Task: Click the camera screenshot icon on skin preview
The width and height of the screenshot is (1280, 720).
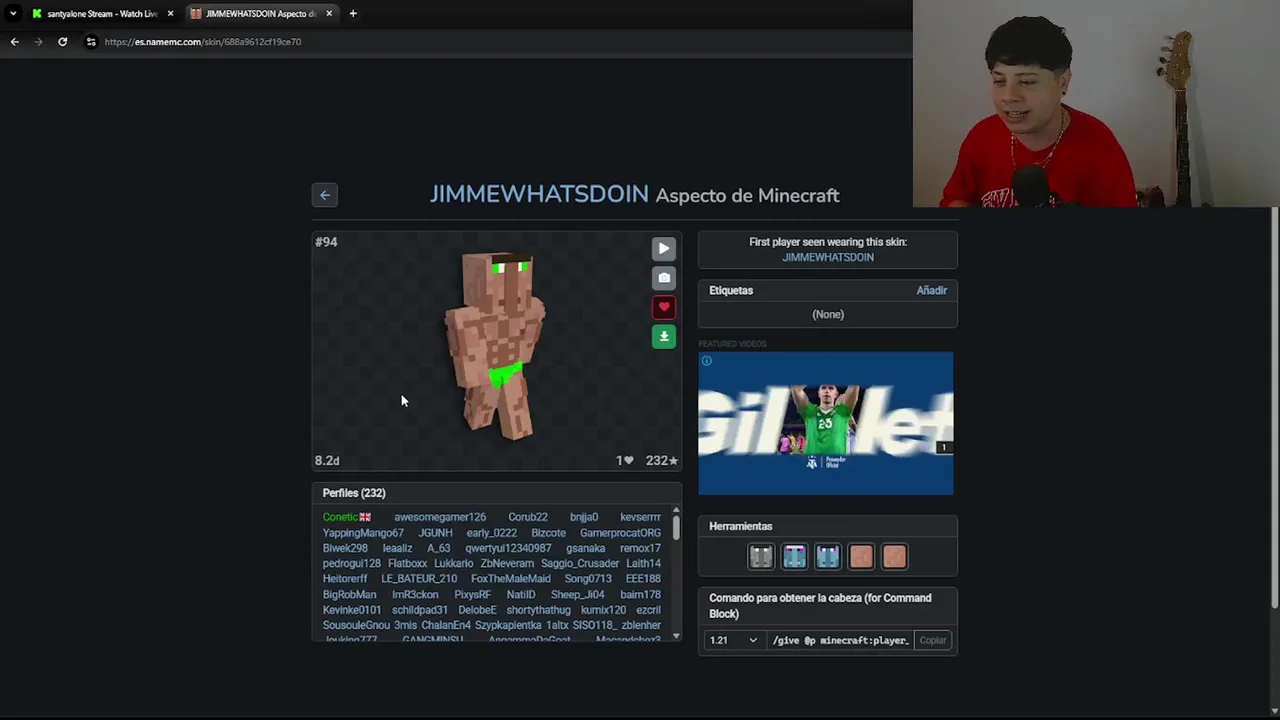Action: coord(664,278)
